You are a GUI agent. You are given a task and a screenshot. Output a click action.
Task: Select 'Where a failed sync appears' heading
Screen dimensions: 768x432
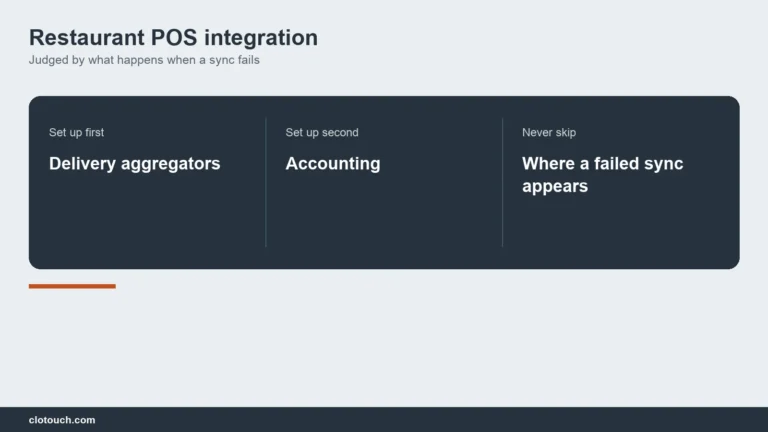602,175
